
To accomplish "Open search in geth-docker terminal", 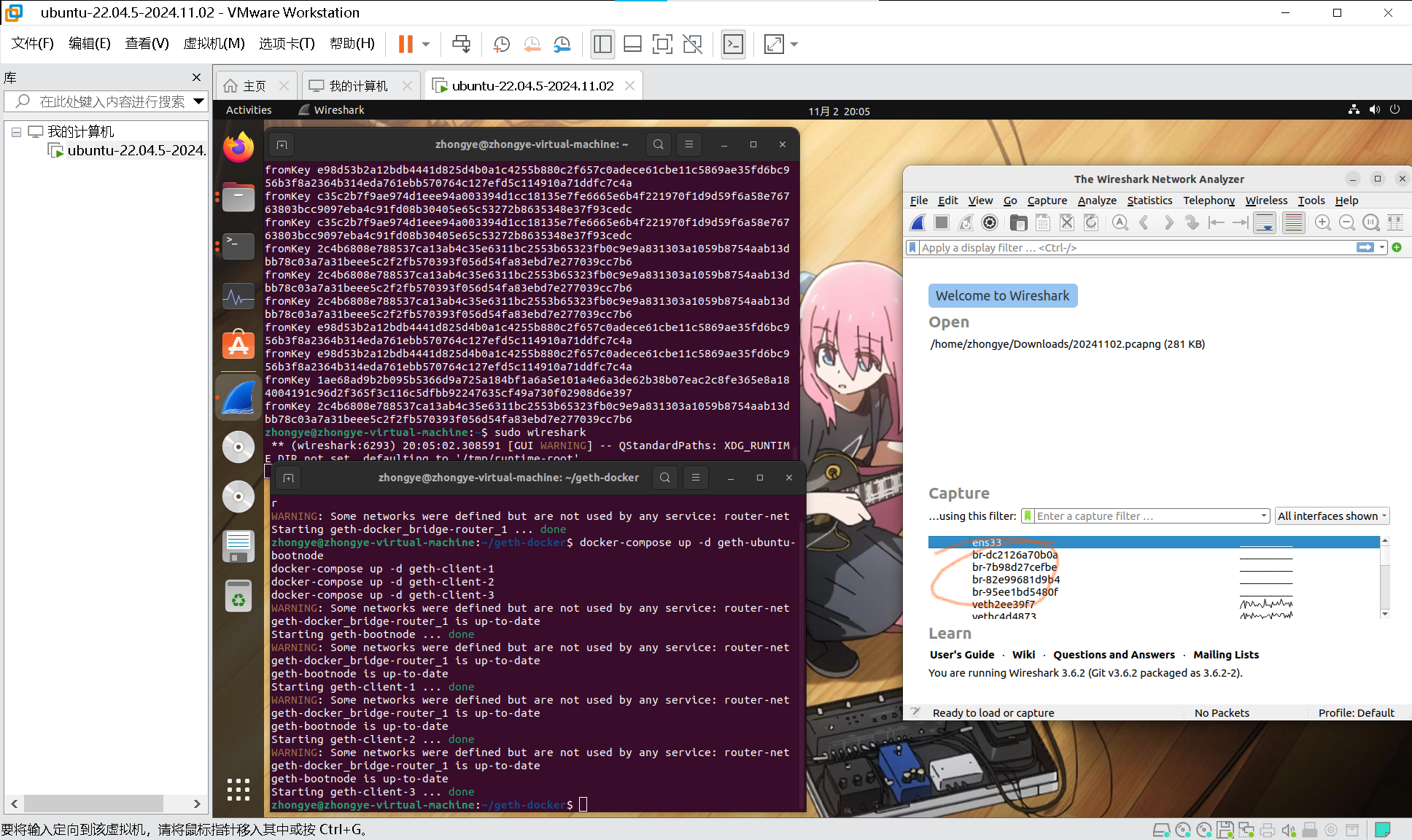I will (x=665, y=478).
